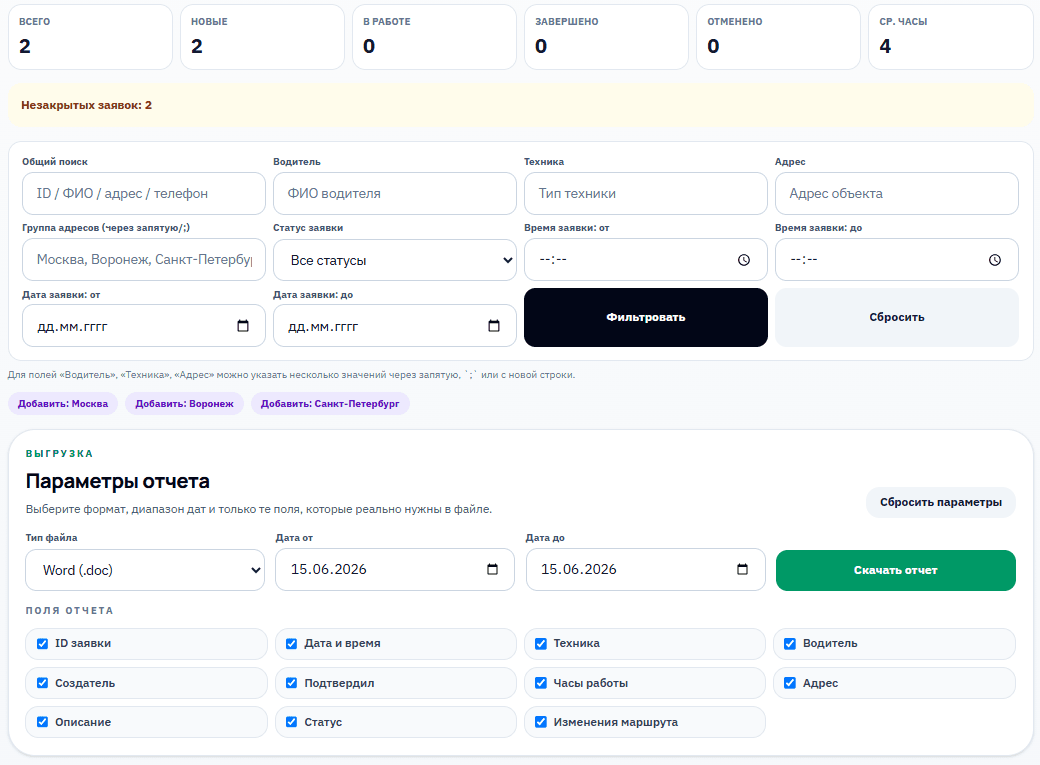Click the Тип техники input field
Screen dimensions: 1040x765
(645, 194)
